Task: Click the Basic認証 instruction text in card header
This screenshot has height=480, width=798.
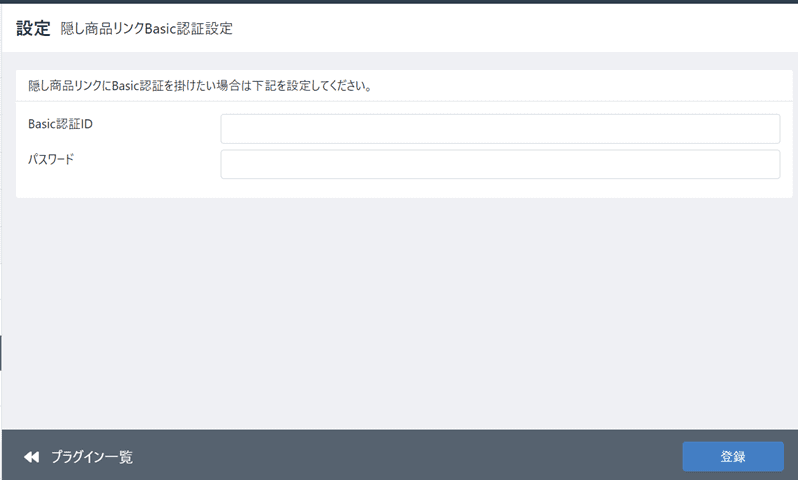Action: (200, 86)
